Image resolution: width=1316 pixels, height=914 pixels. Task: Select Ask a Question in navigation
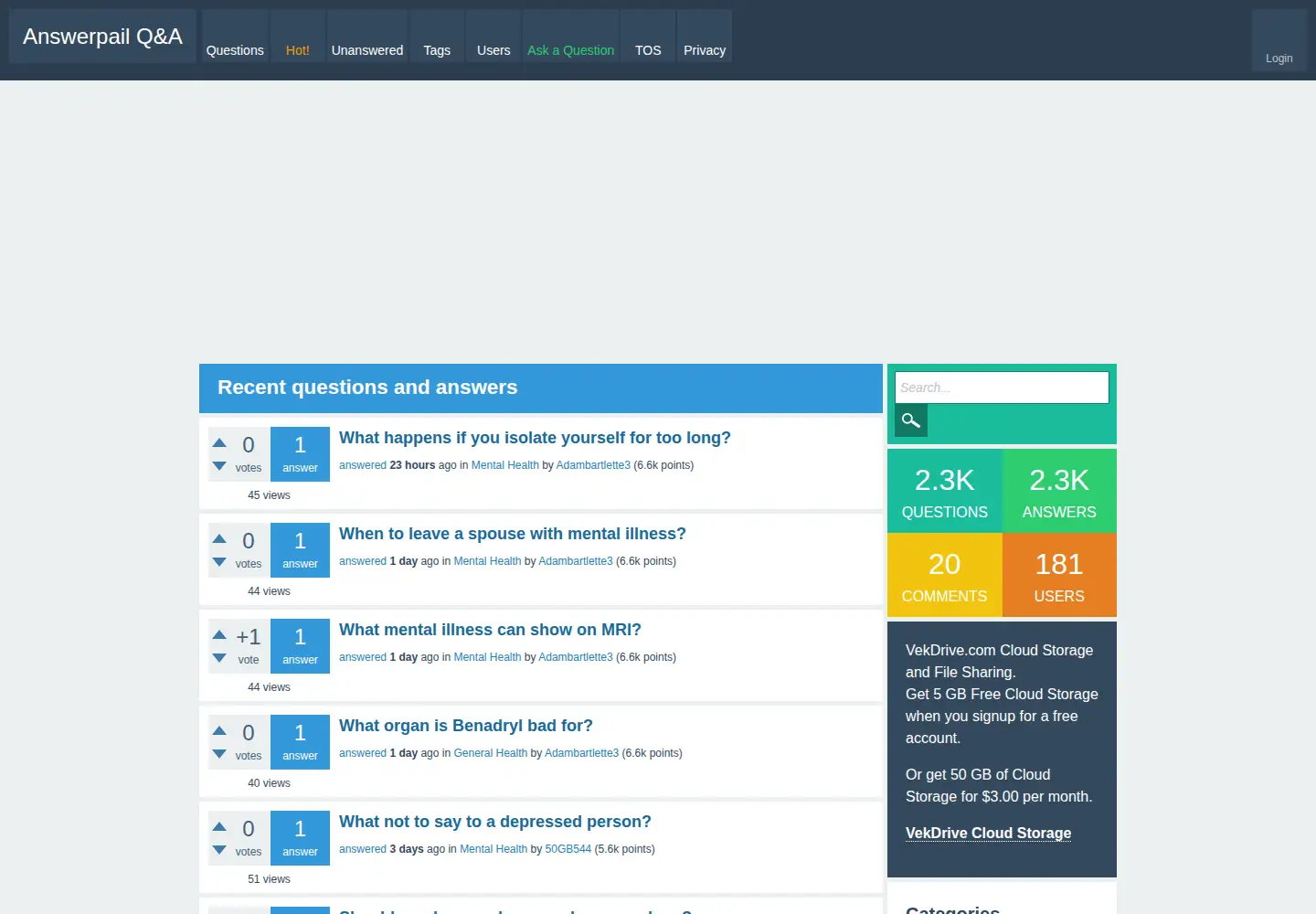[x=570, y=37]
